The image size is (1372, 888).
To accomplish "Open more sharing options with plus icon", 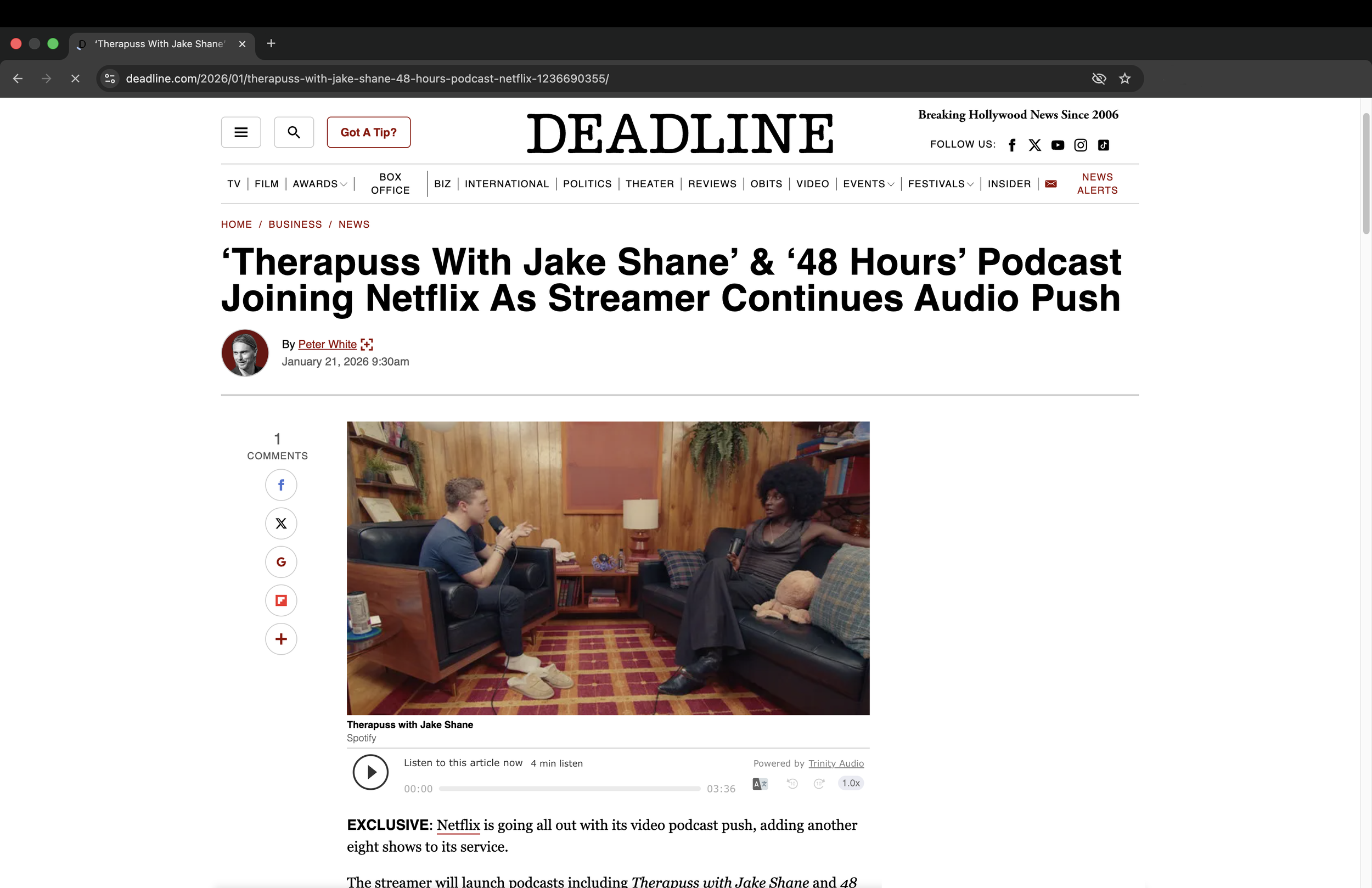I will click(281, 639).
